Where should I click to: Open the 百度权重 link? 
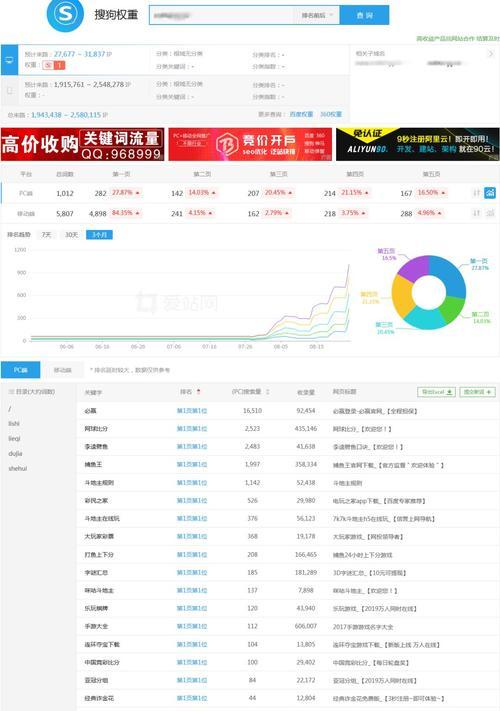tap(301, 114)
